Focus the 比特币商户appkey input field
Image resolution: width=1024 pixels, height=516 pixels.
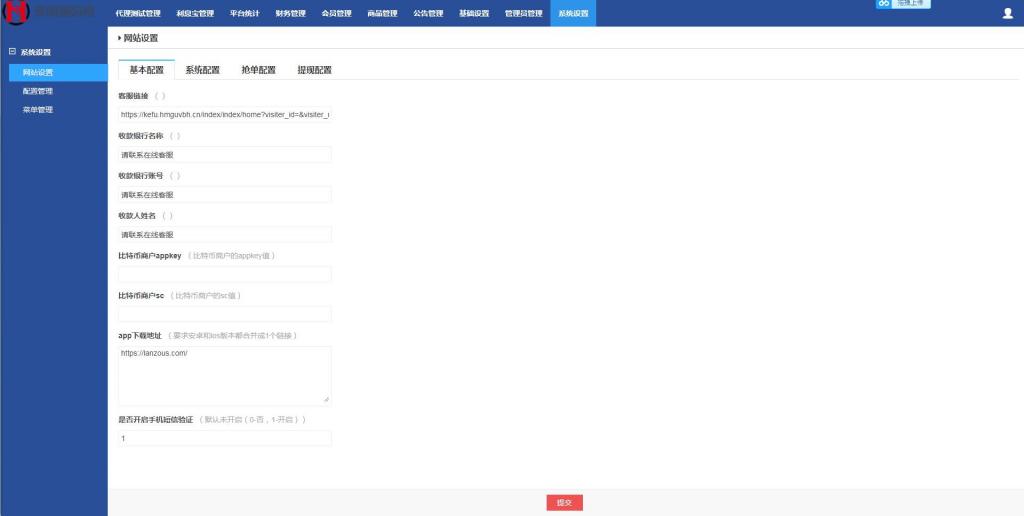[224, 274]
